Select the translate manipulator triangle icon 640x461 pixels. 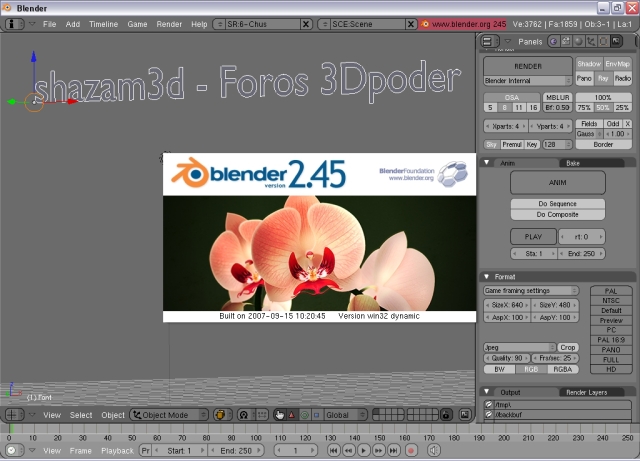(291, 415)
